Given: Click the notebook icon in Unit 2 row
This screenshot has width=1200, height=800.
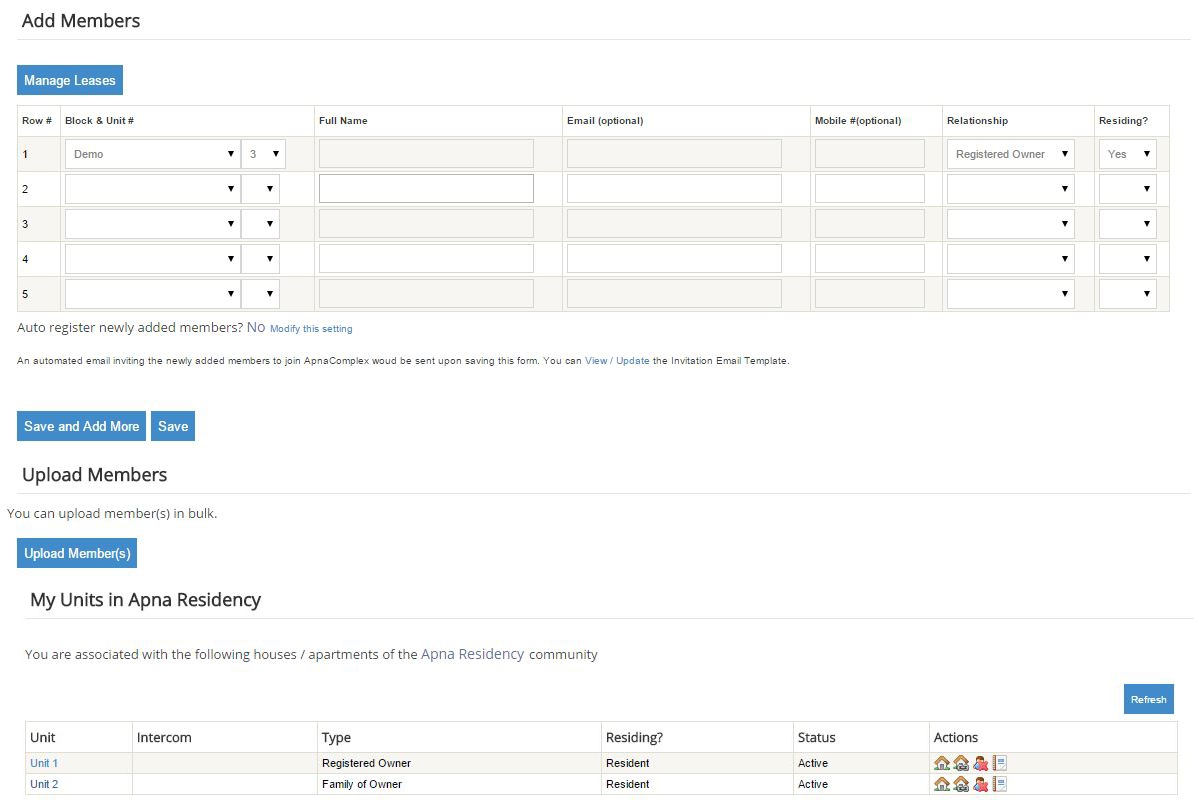Looking at the screenshot, I should (1000, 784).
